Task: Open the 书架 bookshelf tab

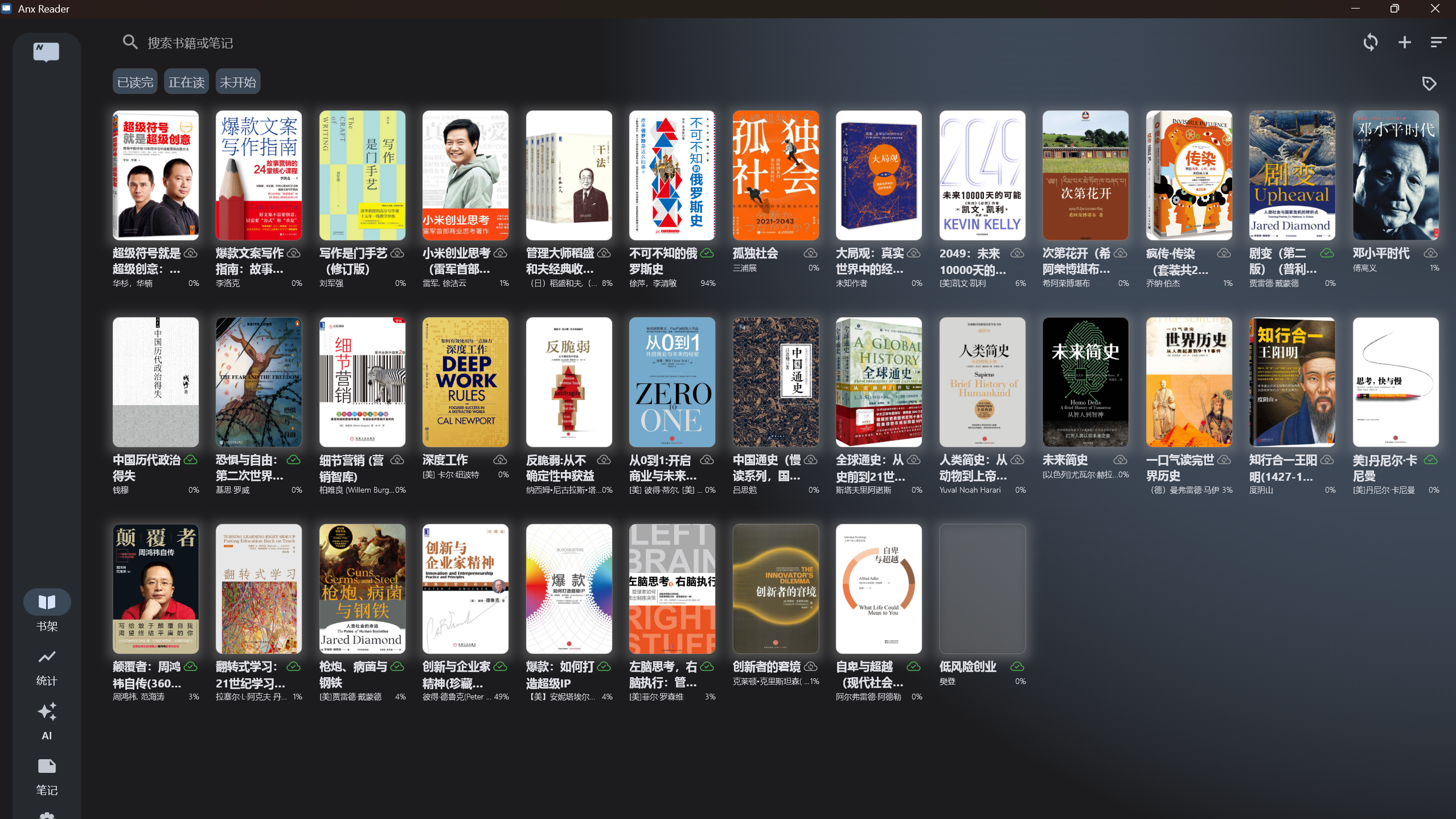Action: click(x=47, y=611)
